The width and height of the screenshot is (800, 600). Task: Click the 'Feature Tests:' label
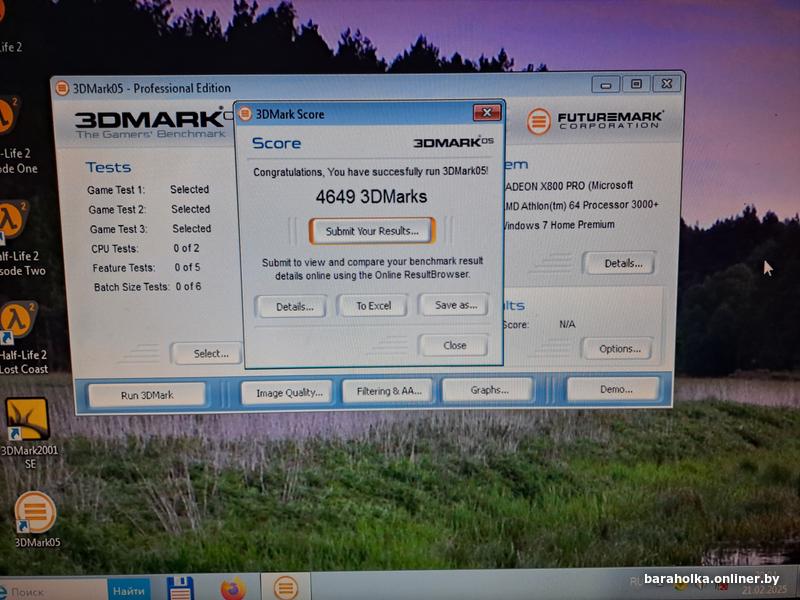pyautogui.click(x=123, y=268)
